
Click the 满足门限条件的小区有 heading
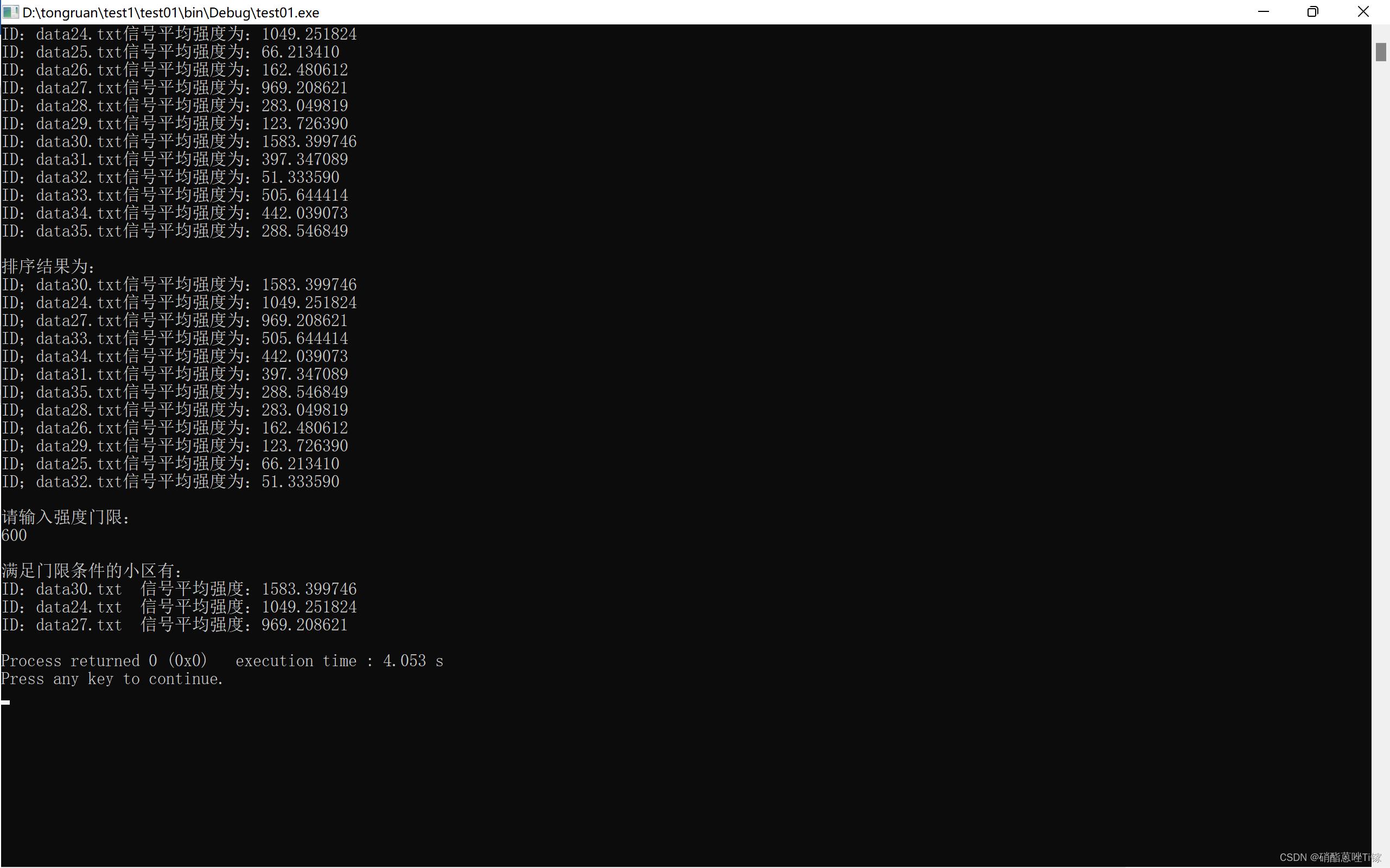pyautogui.click(x=92, y=571)
